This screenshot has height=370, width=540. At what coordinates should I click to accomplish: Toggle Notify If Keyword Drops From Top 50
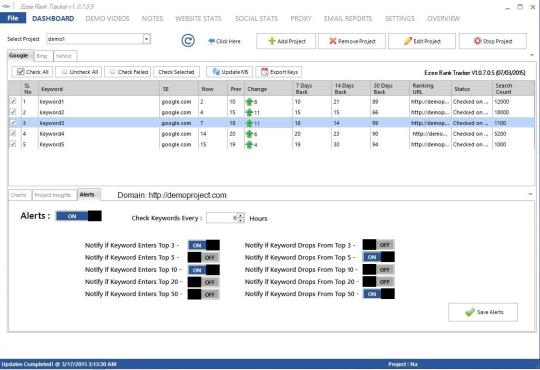pyautogui.click(x=378, y=294)
